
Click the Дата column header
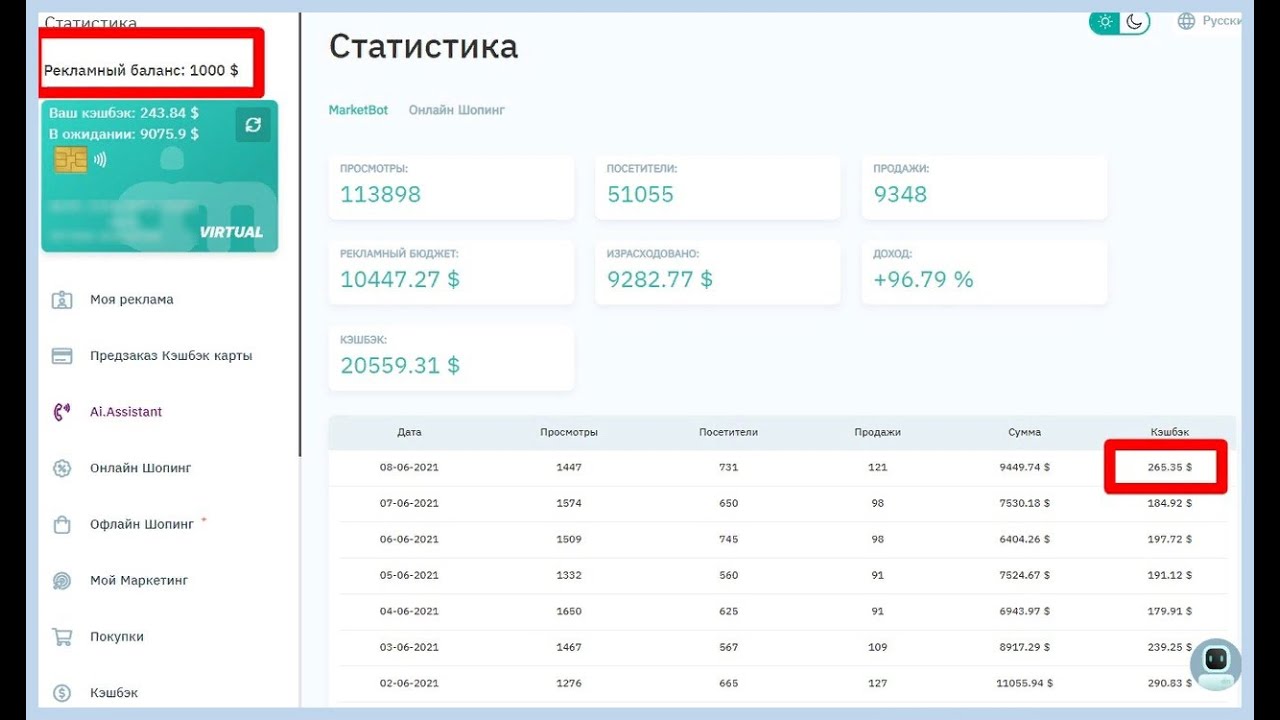click(x=409, y=432)
